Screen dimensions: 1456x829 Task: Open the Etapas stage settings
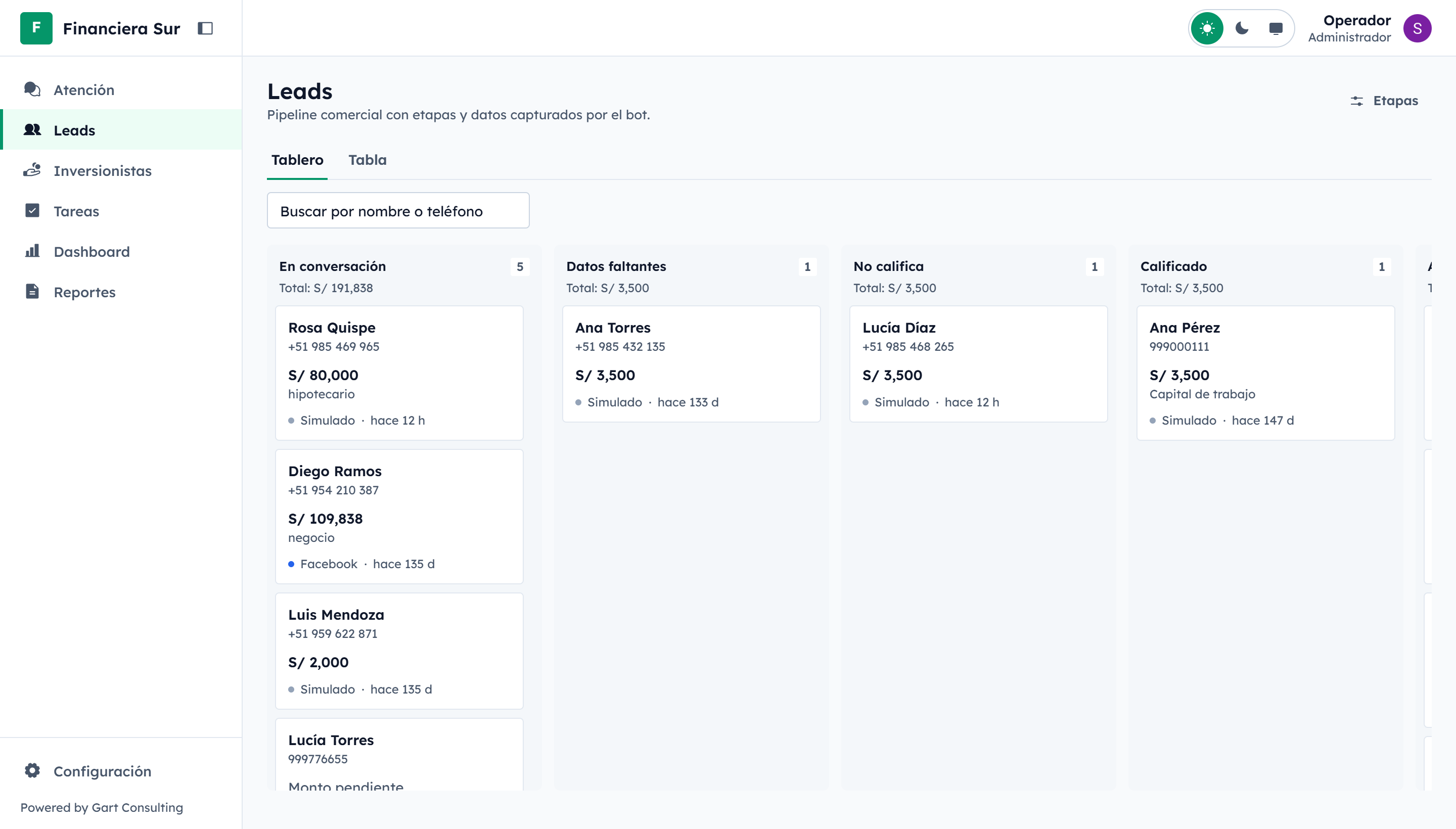(1384, 101)
